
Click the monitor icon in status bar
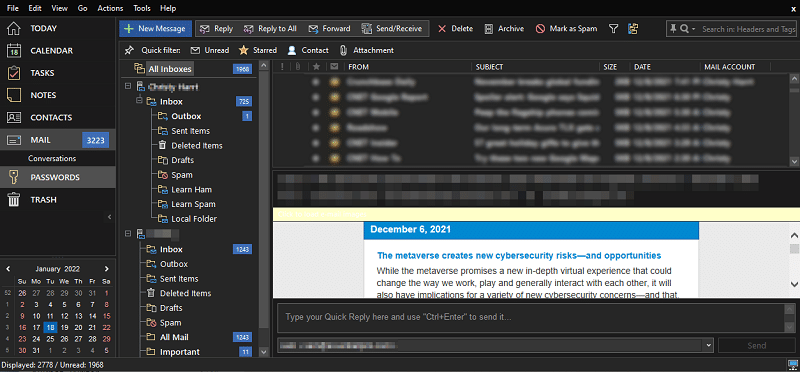[x=792, y=365]
